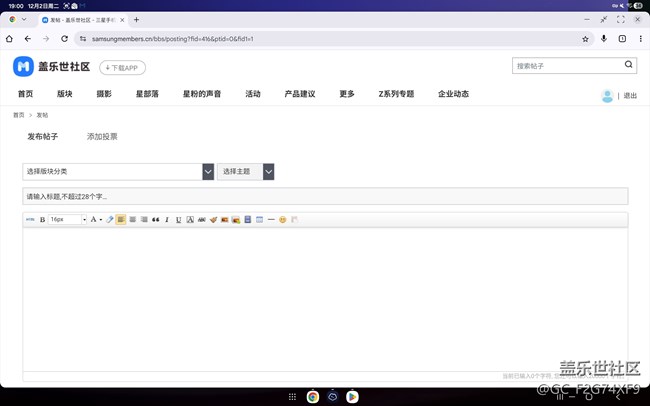Viewport: 650px width, 406px height.
Task: Open 星部落 navigation item
Action: click(147, 94)
